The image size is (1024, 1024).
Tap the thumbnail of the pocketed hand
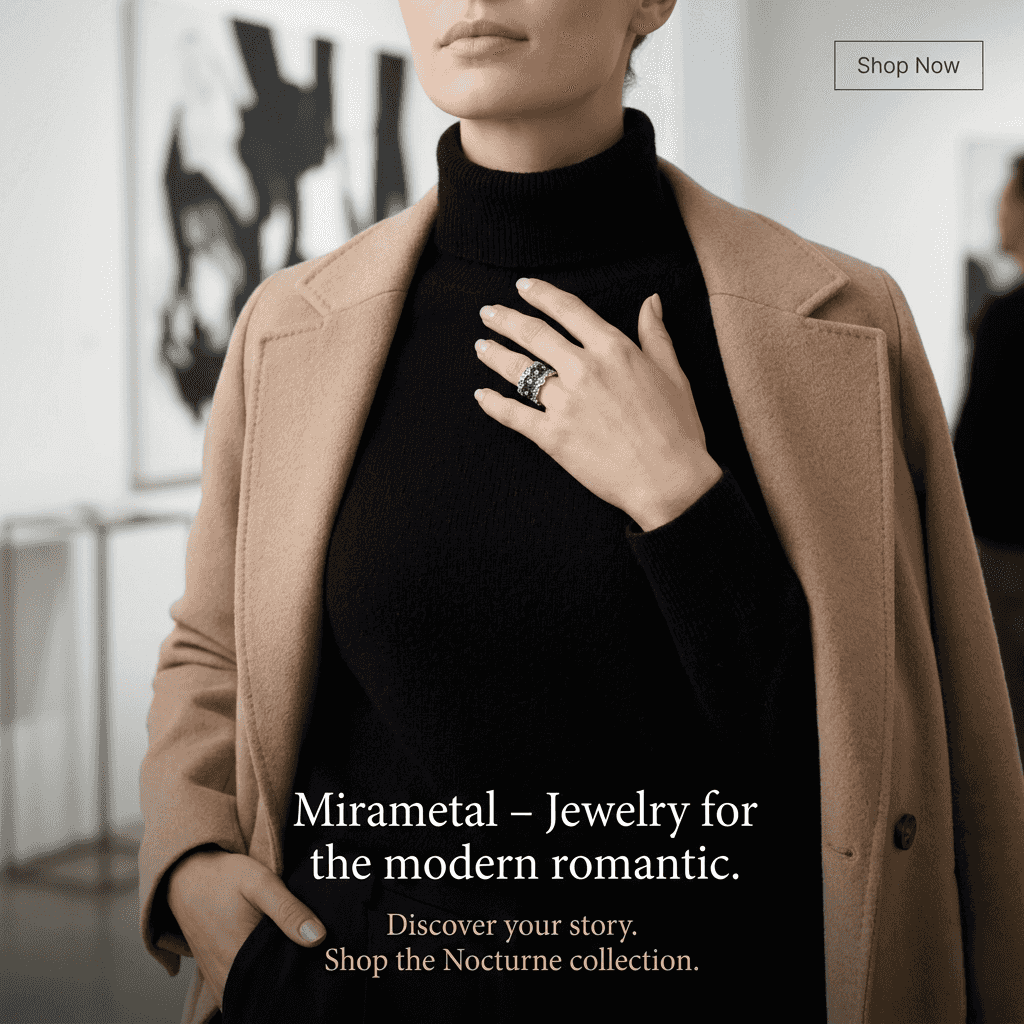point(311,930)
